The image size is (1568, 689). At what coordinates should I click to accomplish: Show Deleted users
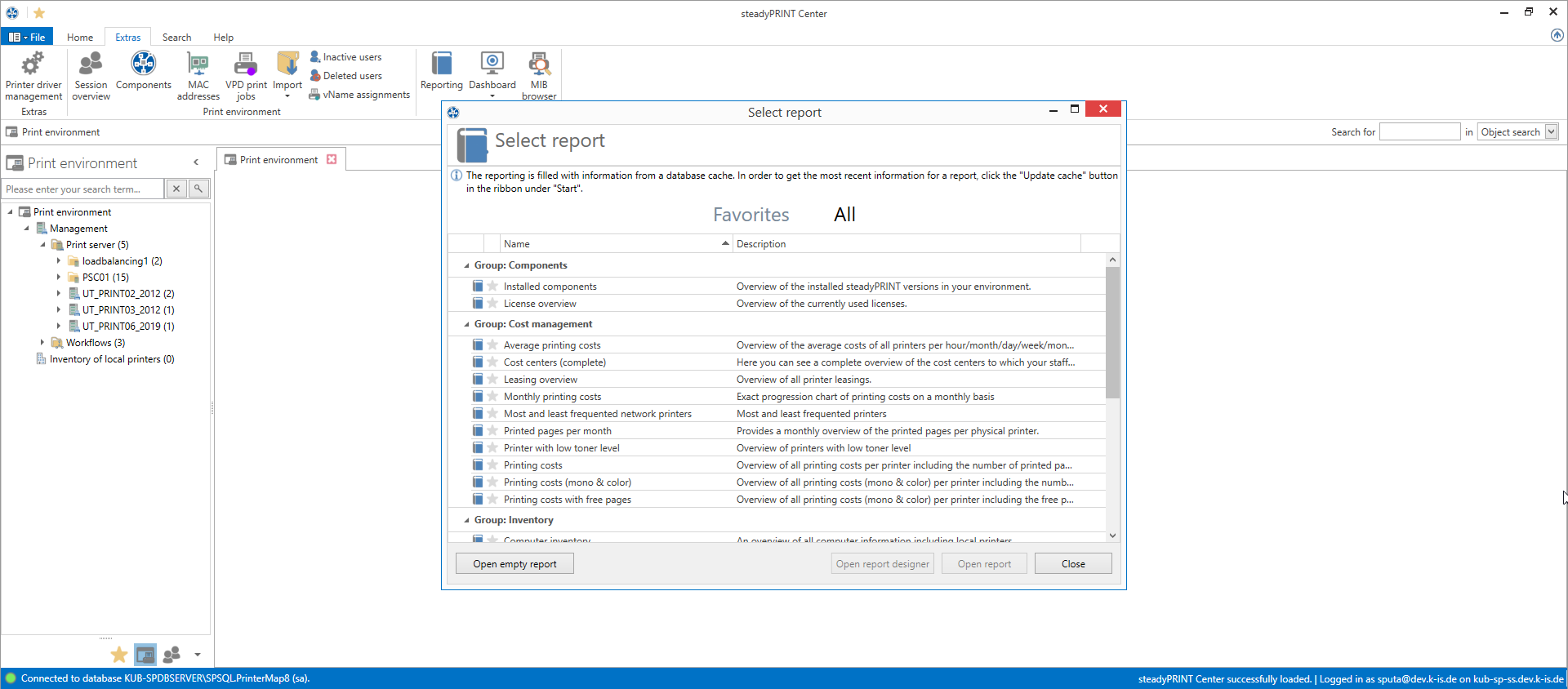tap(346, 76)
